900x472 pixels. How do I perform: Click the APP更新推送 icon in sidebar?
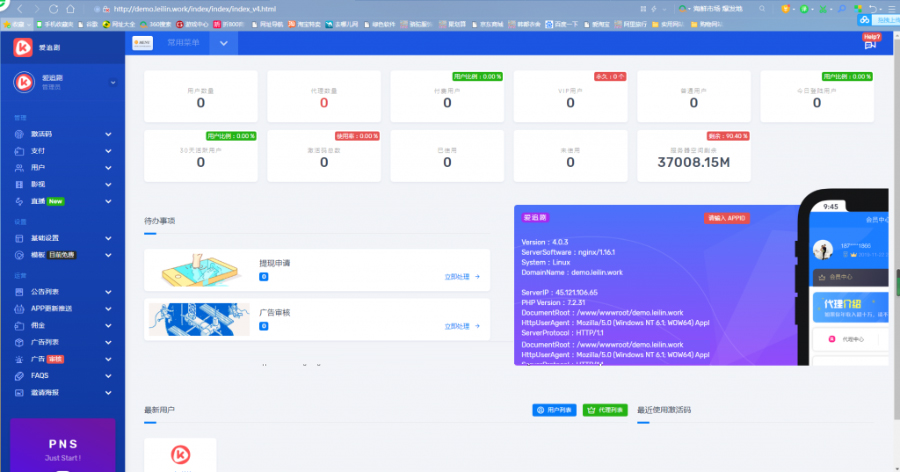[19, 308]
